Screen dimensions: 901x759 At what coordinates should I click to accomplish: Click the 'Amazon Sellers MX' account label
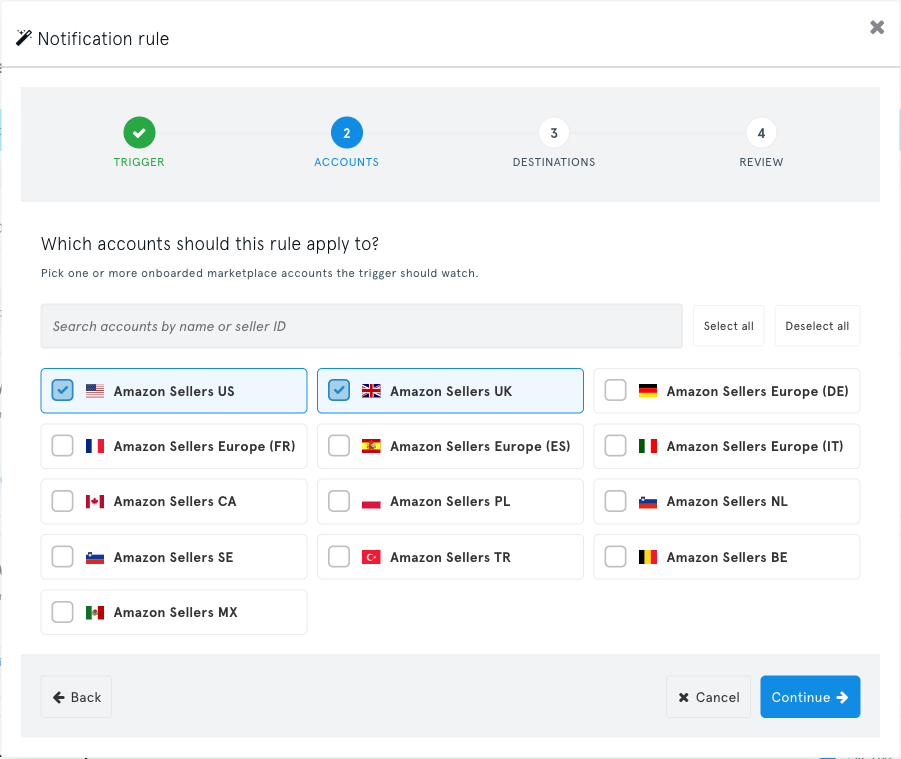(176, 612)
